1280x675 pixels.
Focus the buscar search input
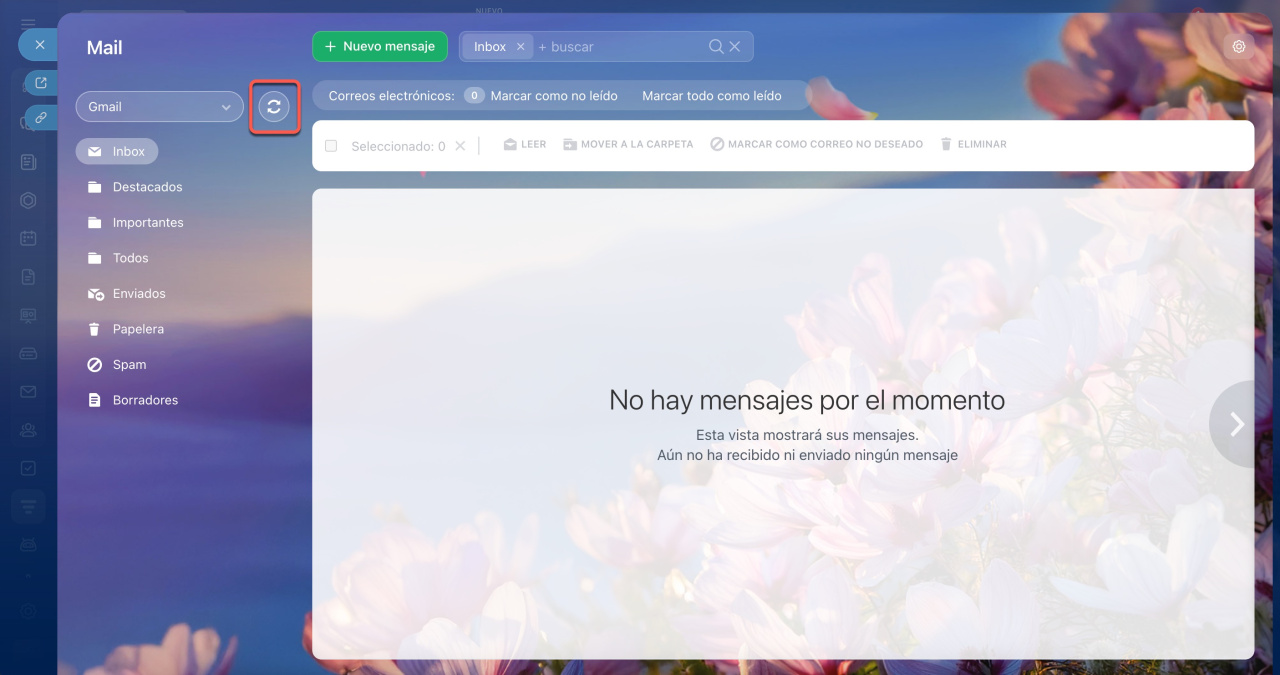[x=620, y=47]
